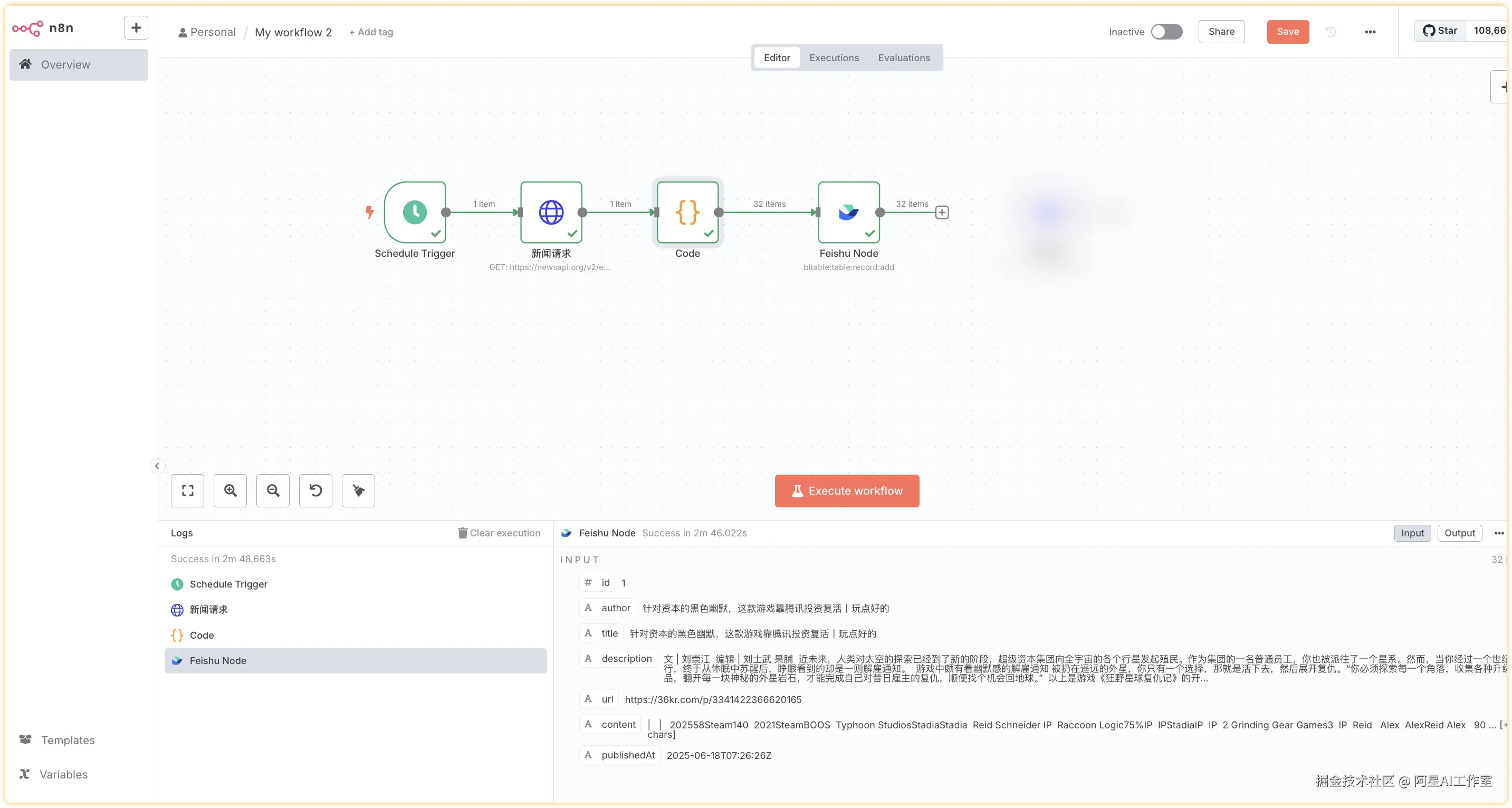Screen dimensions: 1512x808
Task: Click the tidy up nodes icon
Action: tap(358, 490)
